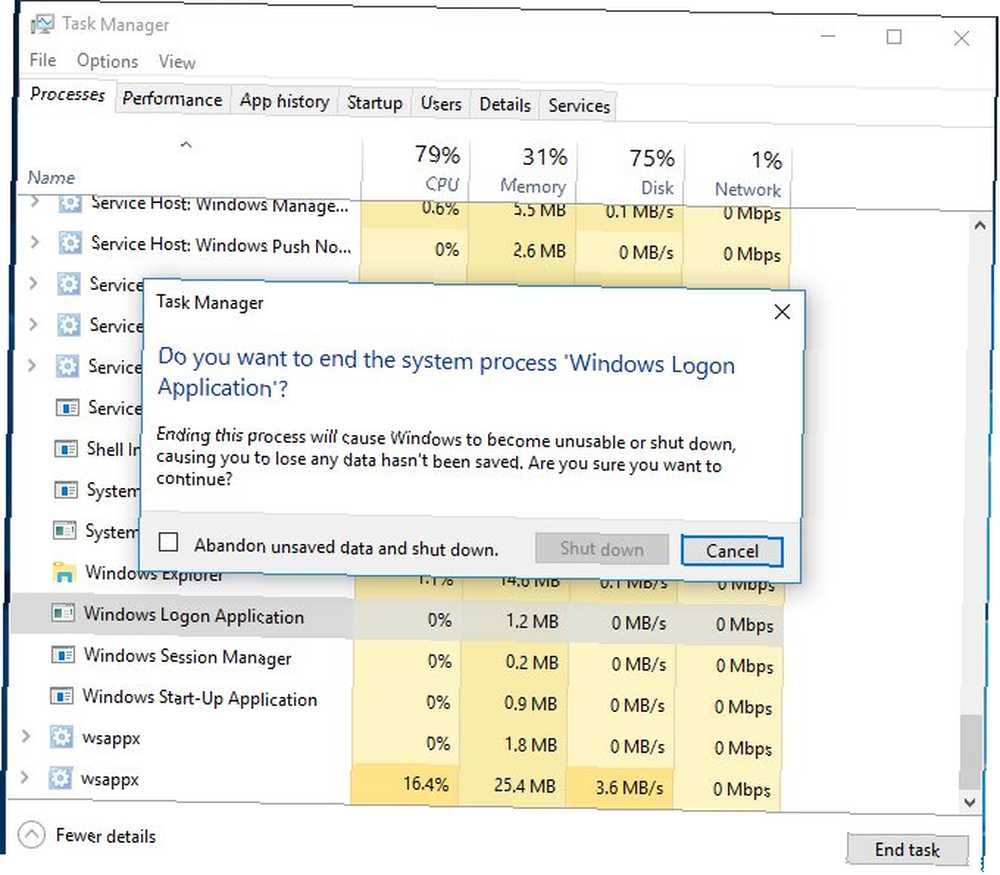Click End task button
The width and height of the screenshot is (1000, 875).
click(907, 849)
